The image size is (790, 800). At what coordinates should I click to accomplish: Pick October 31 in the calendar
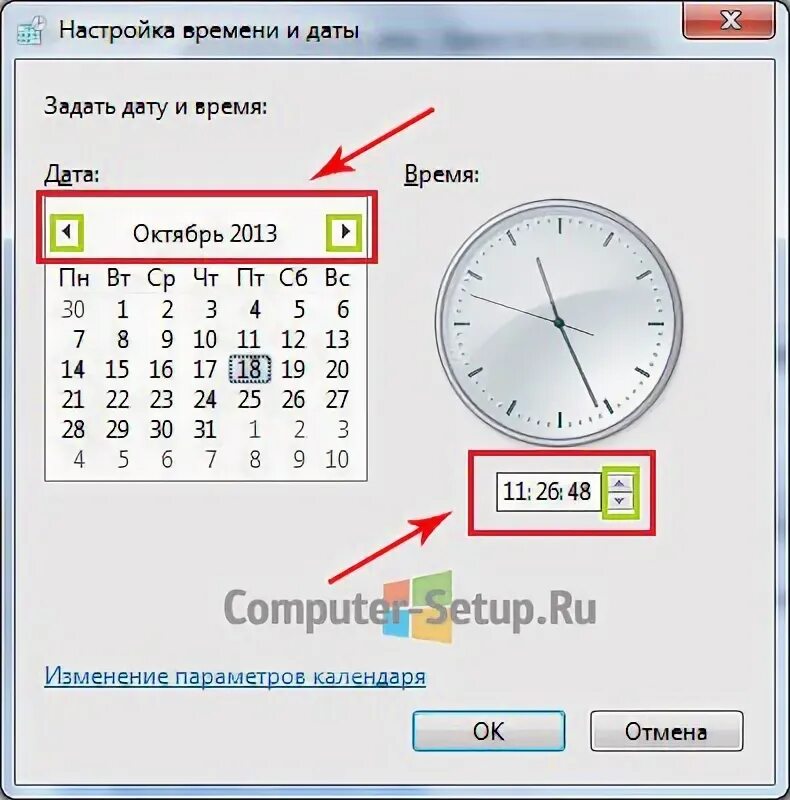point(205,430)
